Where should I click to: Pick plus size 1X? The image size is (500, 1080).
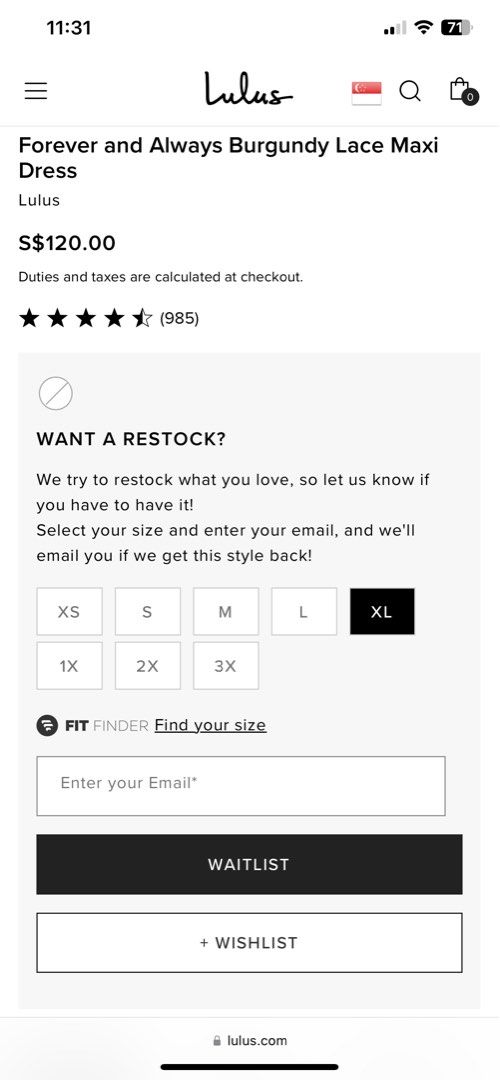[69, 666]
